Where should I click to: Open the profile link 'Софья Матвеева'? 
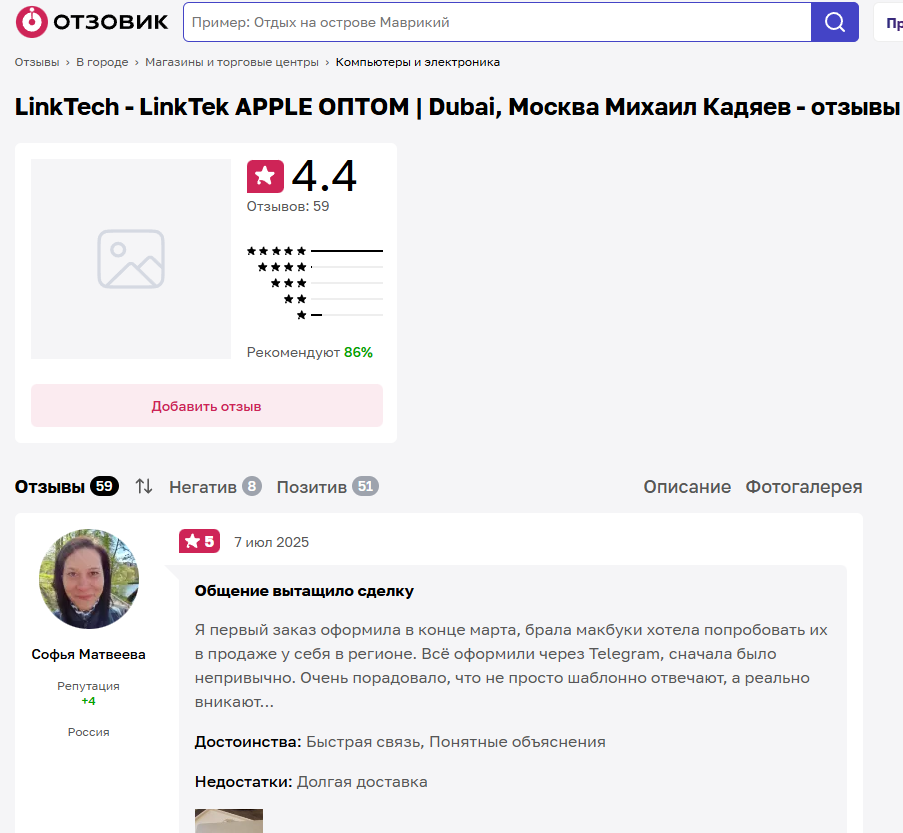89,654
